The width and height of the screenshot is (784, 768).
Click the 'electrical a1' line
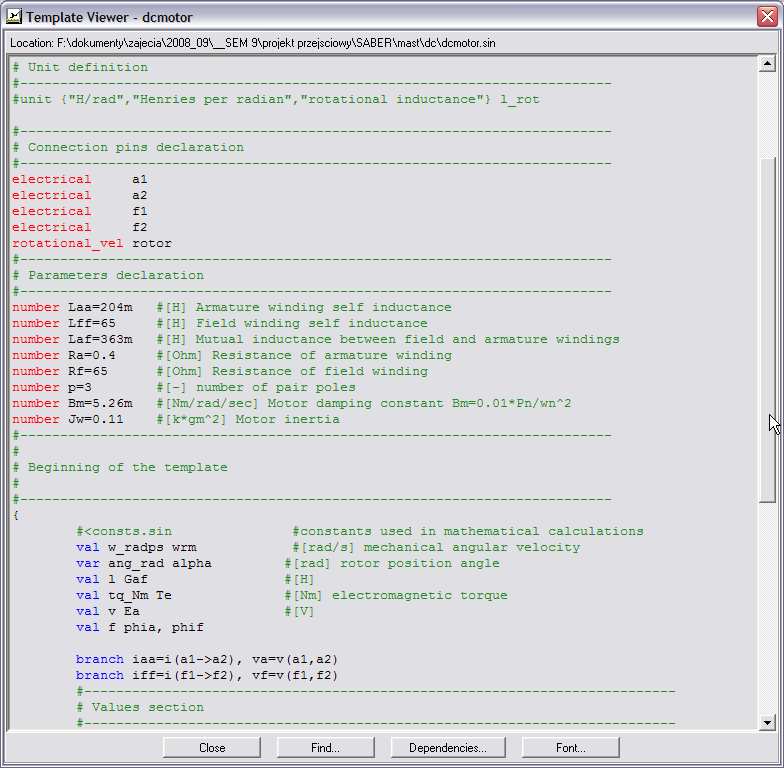click(80, 179)
